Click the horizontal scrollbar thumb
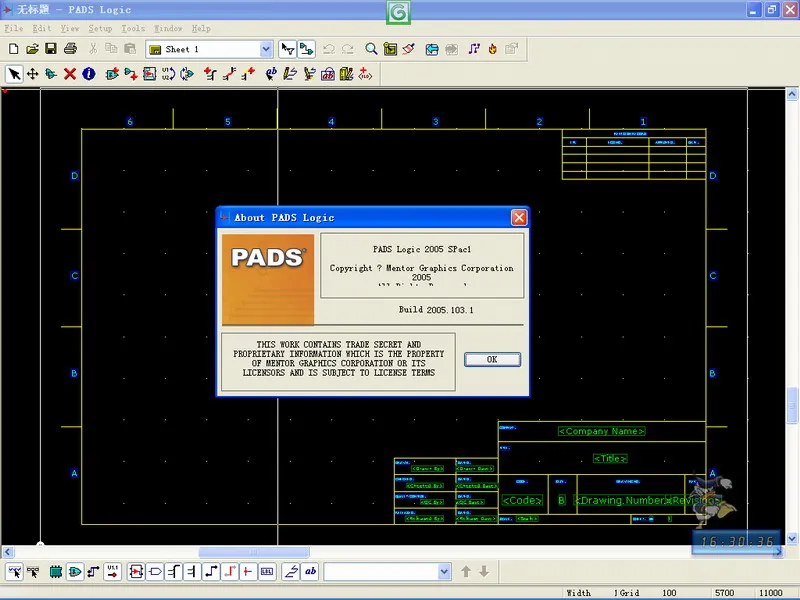Image resolution: width=800 pixels, height=600 pixels. point(254,552)
